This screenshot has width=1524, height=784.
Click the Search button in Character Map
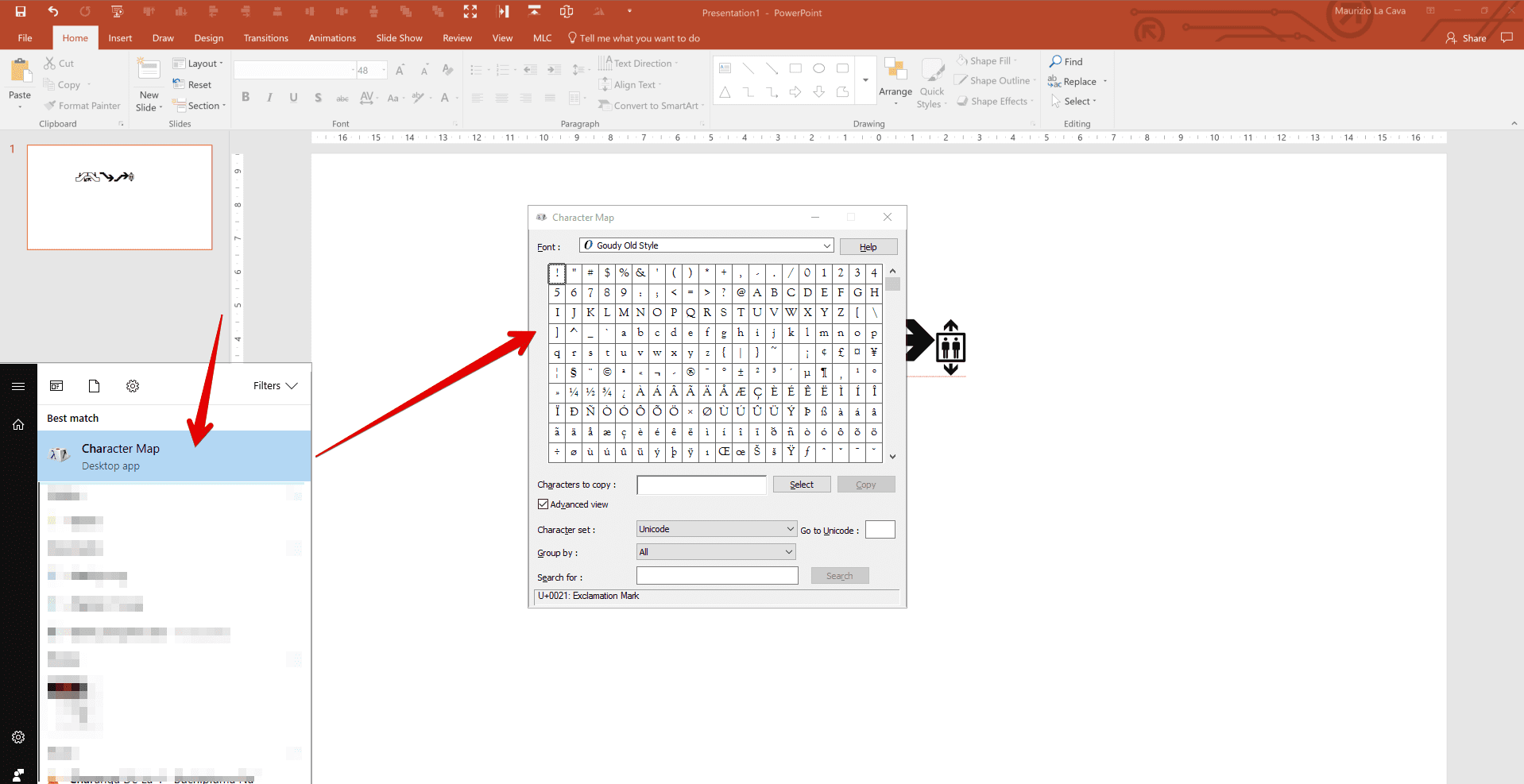[x=840, y=575]
